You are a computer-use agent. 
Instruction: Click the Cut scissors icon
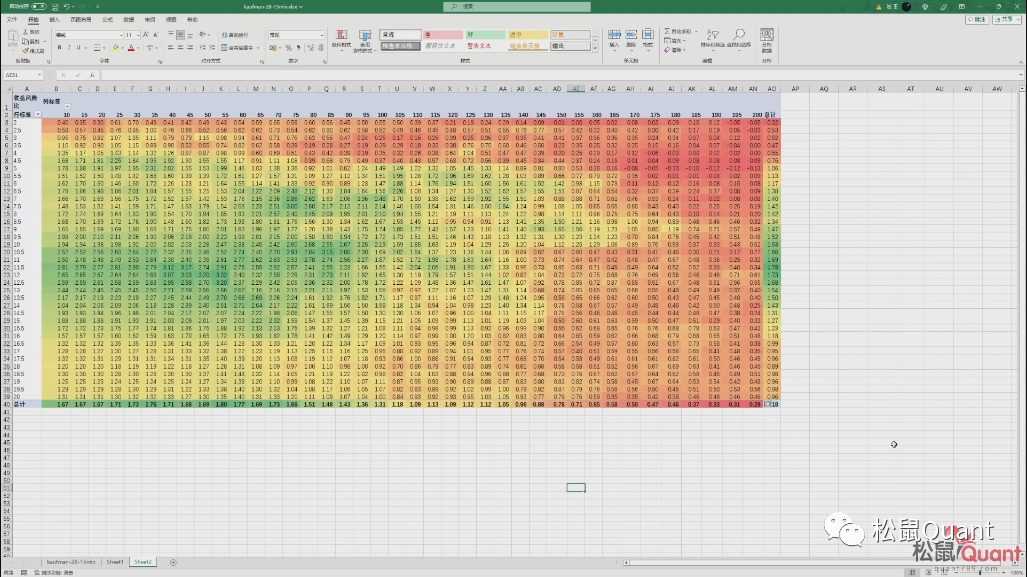coord(26,32)
